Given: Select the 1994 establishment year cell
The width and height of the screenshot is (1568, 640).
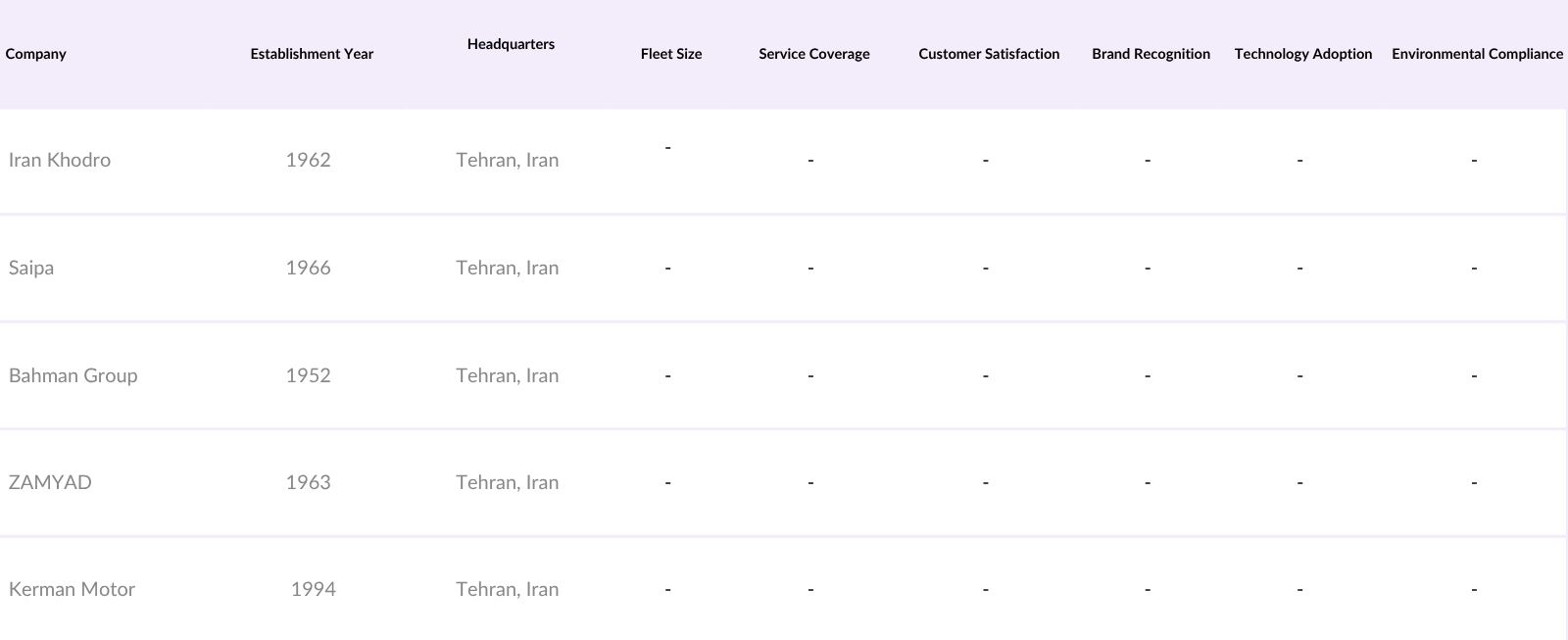Looking at the screenshot, I should 313,589.
